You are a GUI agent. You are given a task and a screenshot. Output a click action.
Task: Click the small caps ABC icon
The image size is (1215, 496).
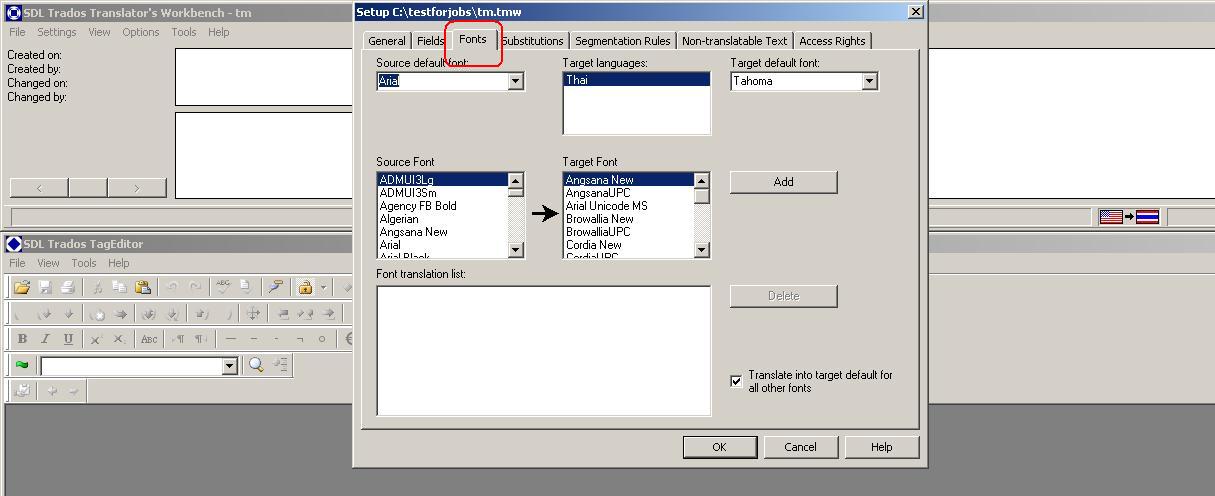tap(149, 339)
